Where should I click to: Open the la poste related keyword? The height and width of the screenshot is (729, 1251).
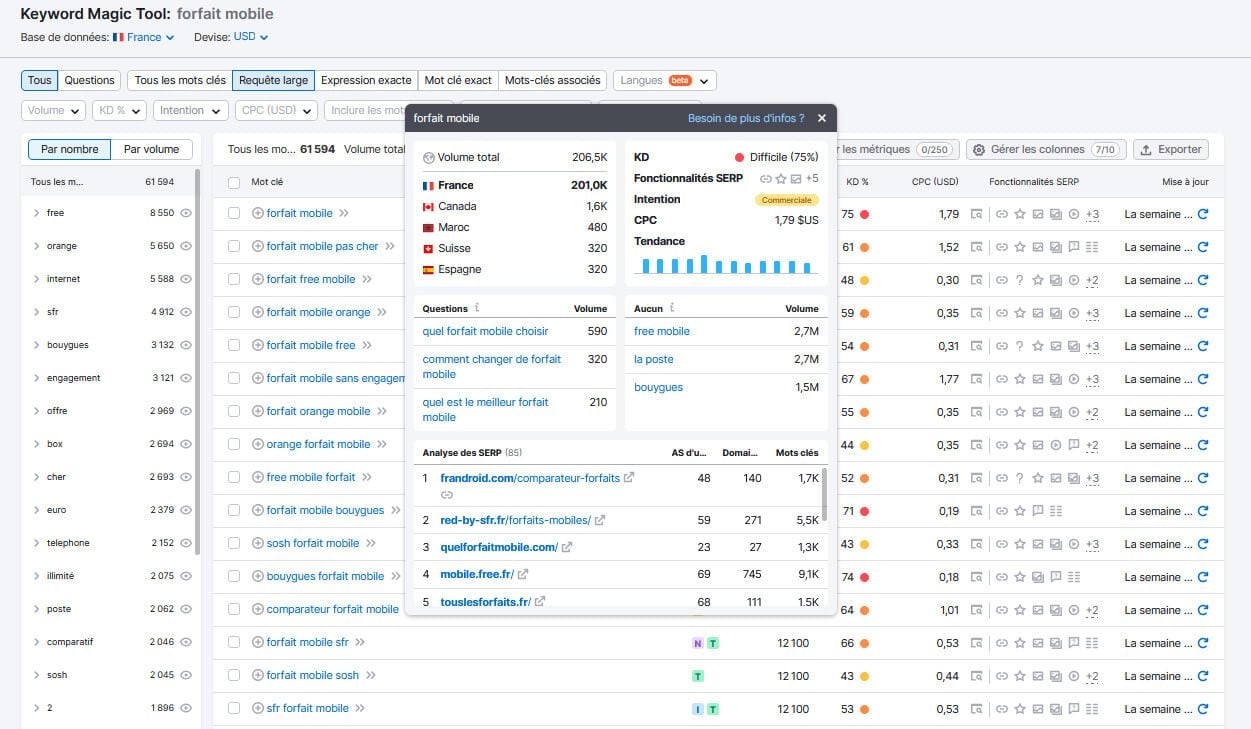(653, 359)
